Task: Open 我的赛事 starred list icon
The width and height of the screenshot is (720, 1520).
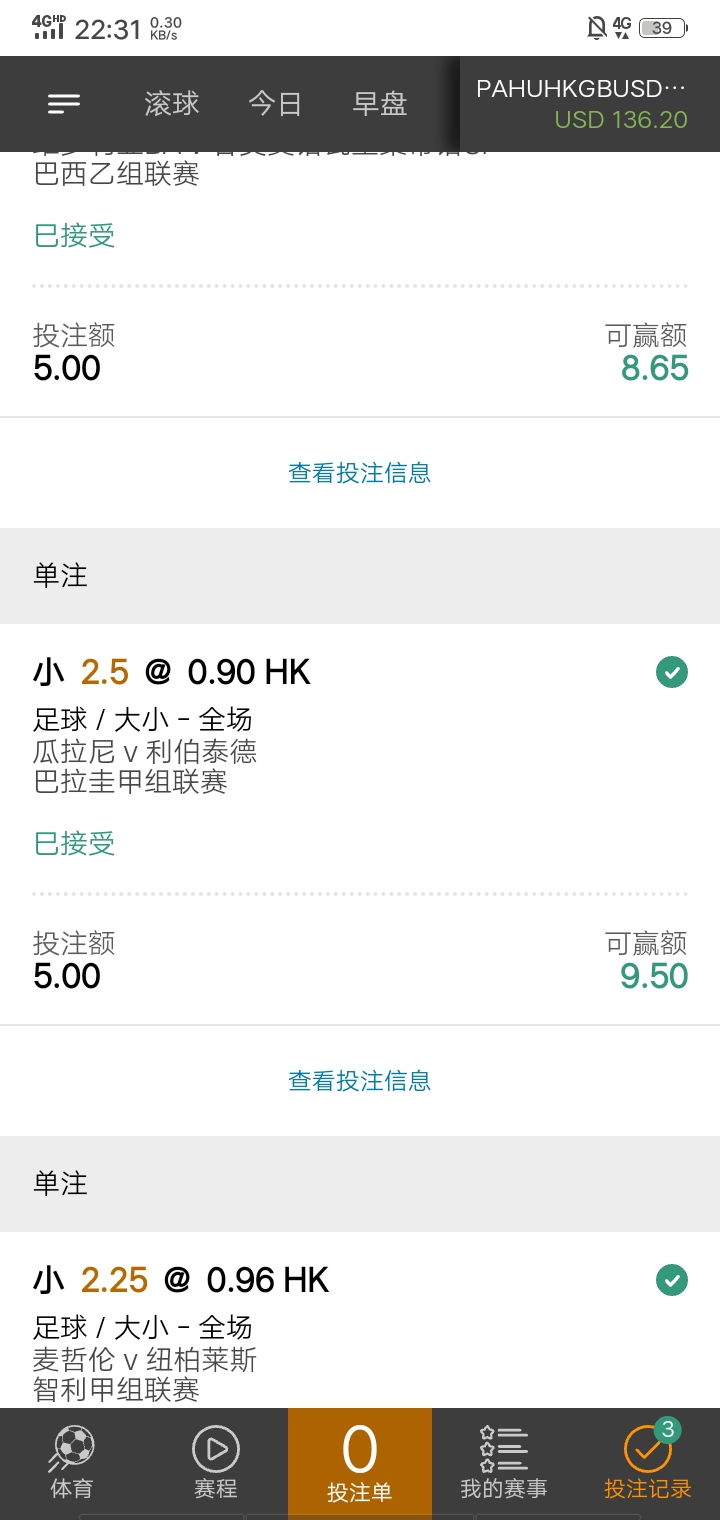Action: click(504, 1447)
